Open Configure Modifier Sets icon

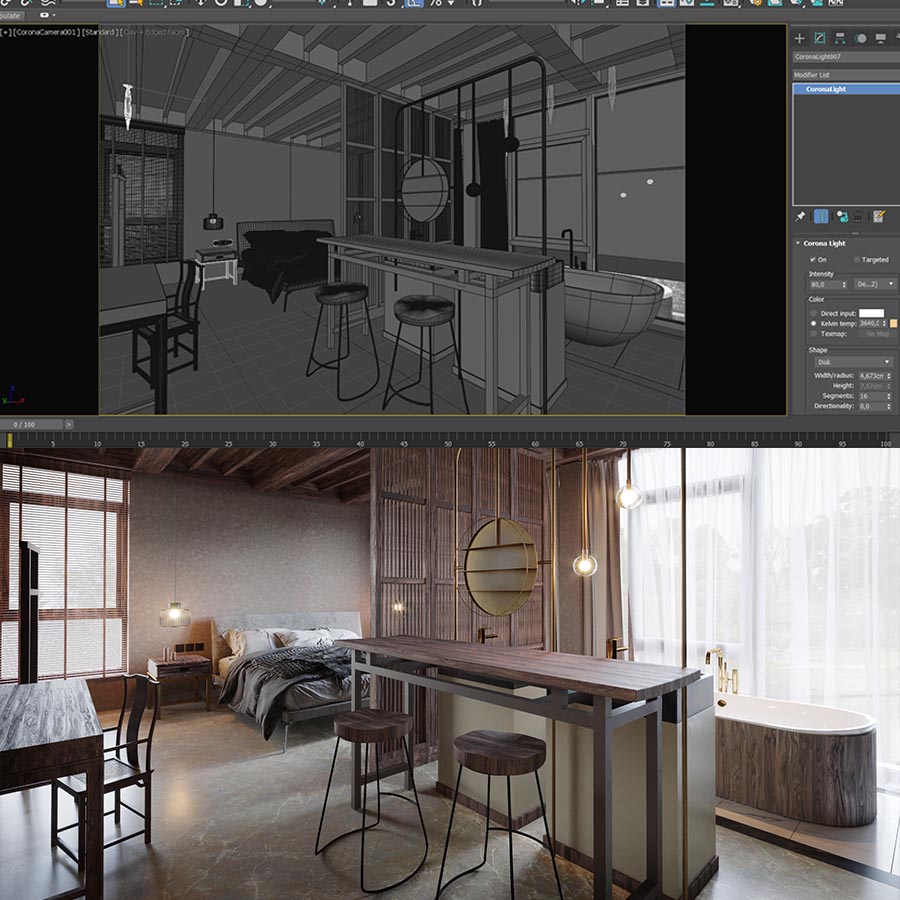(x=878, y=216)
